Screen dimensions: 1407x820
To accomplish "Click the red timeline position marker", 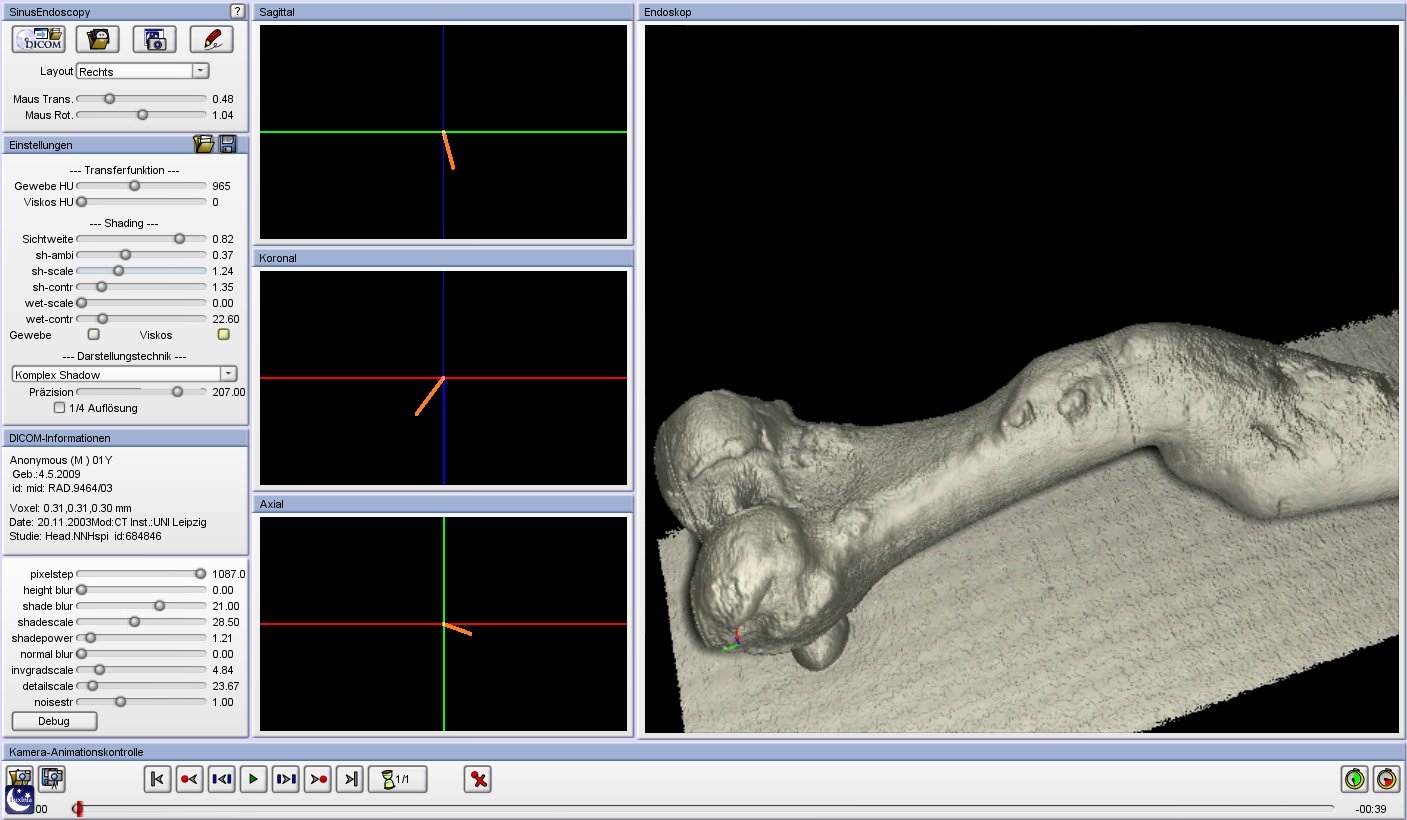I will coord(79,808).
